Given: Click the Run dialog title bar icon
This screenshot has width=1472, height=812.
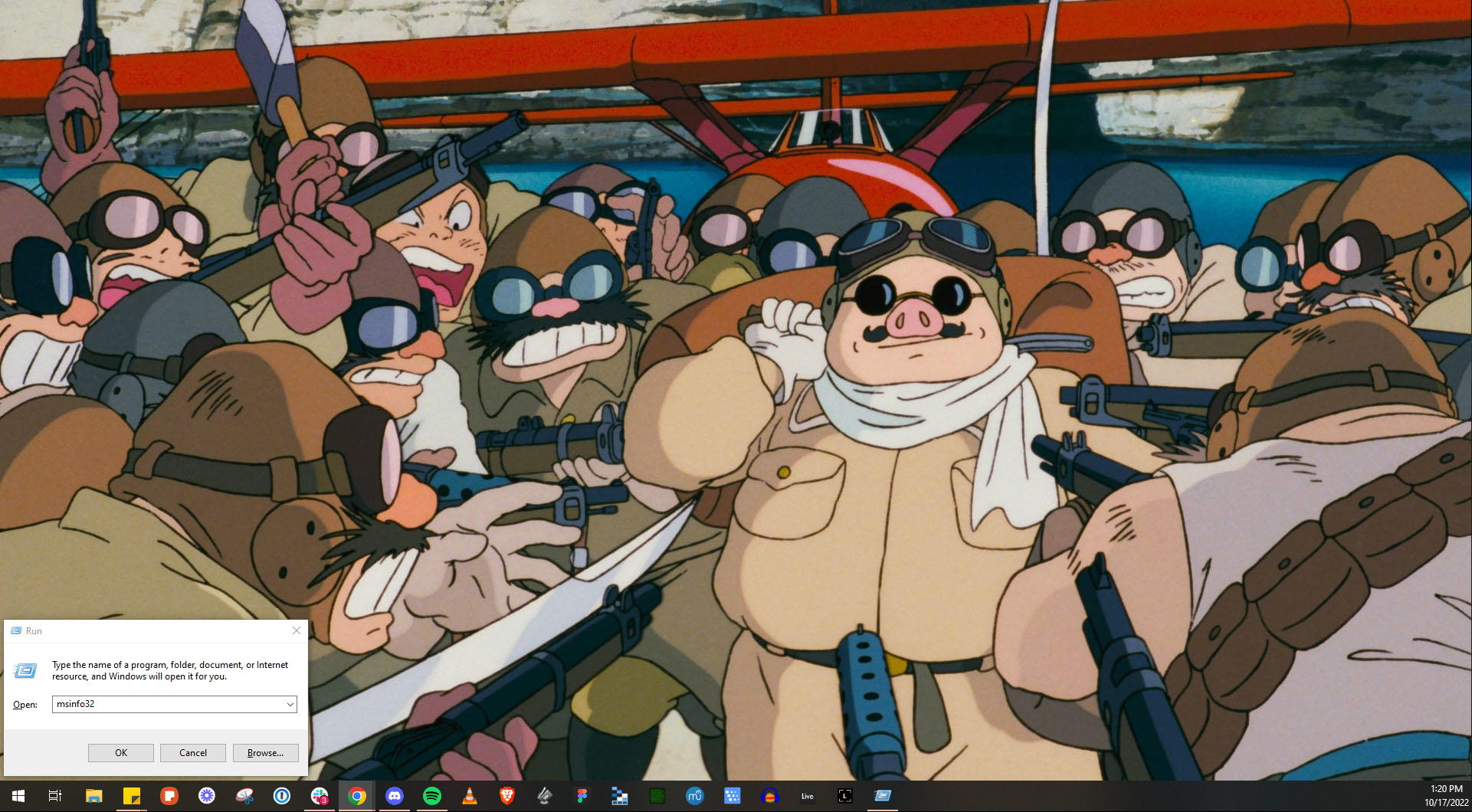Looking at the screenshot, I should (x=16, y=631).
